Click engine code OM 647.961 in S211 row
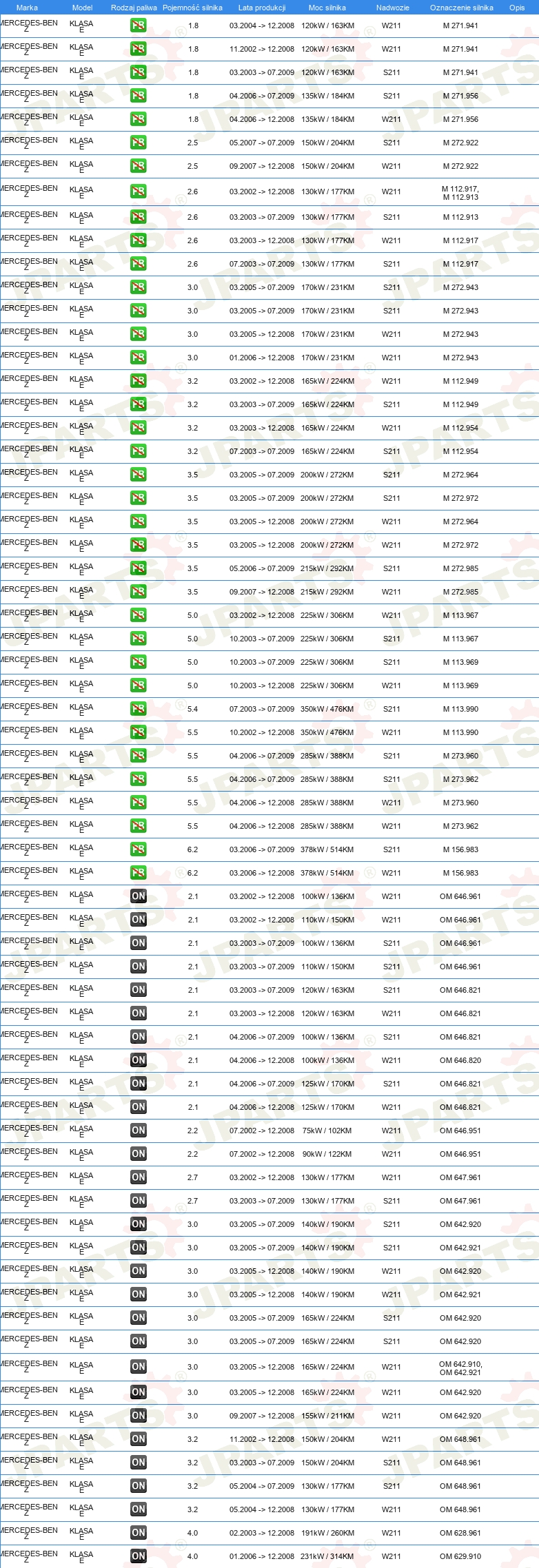539x1568 pixels. [x=460, y=1201]
